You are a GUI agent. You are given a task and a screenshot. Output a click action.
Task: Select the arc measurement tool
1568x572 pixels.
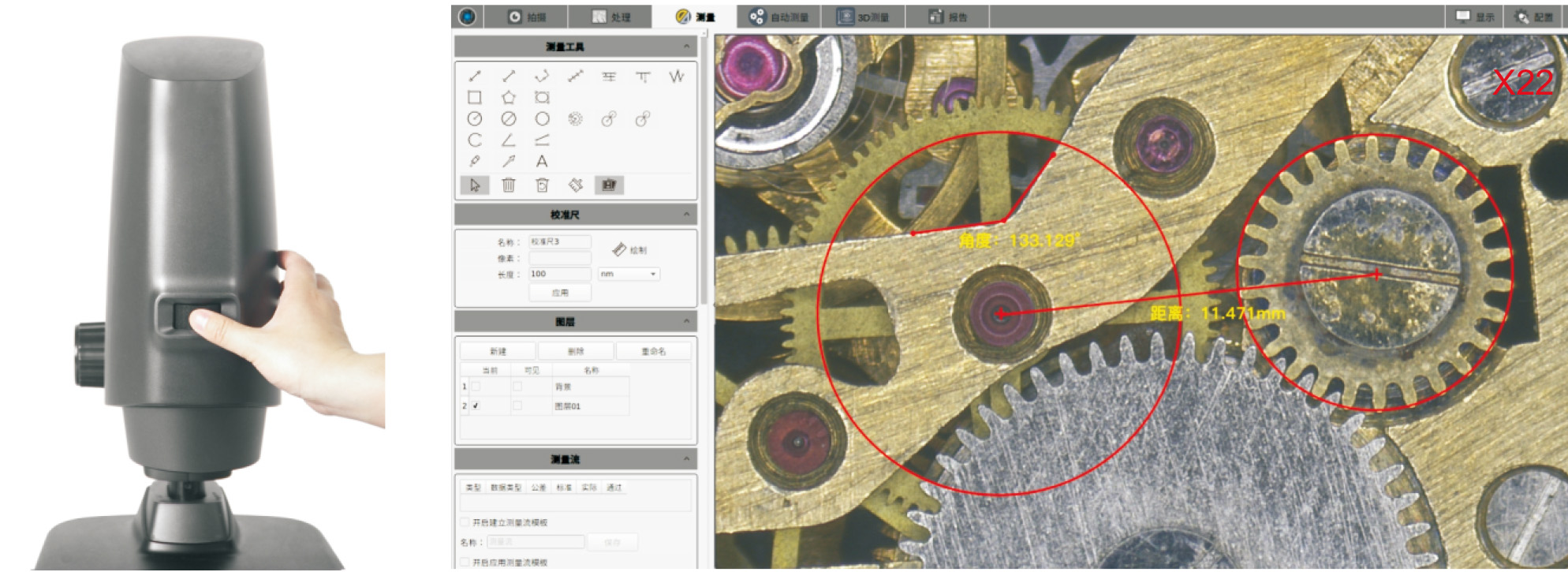coord(475,140)
